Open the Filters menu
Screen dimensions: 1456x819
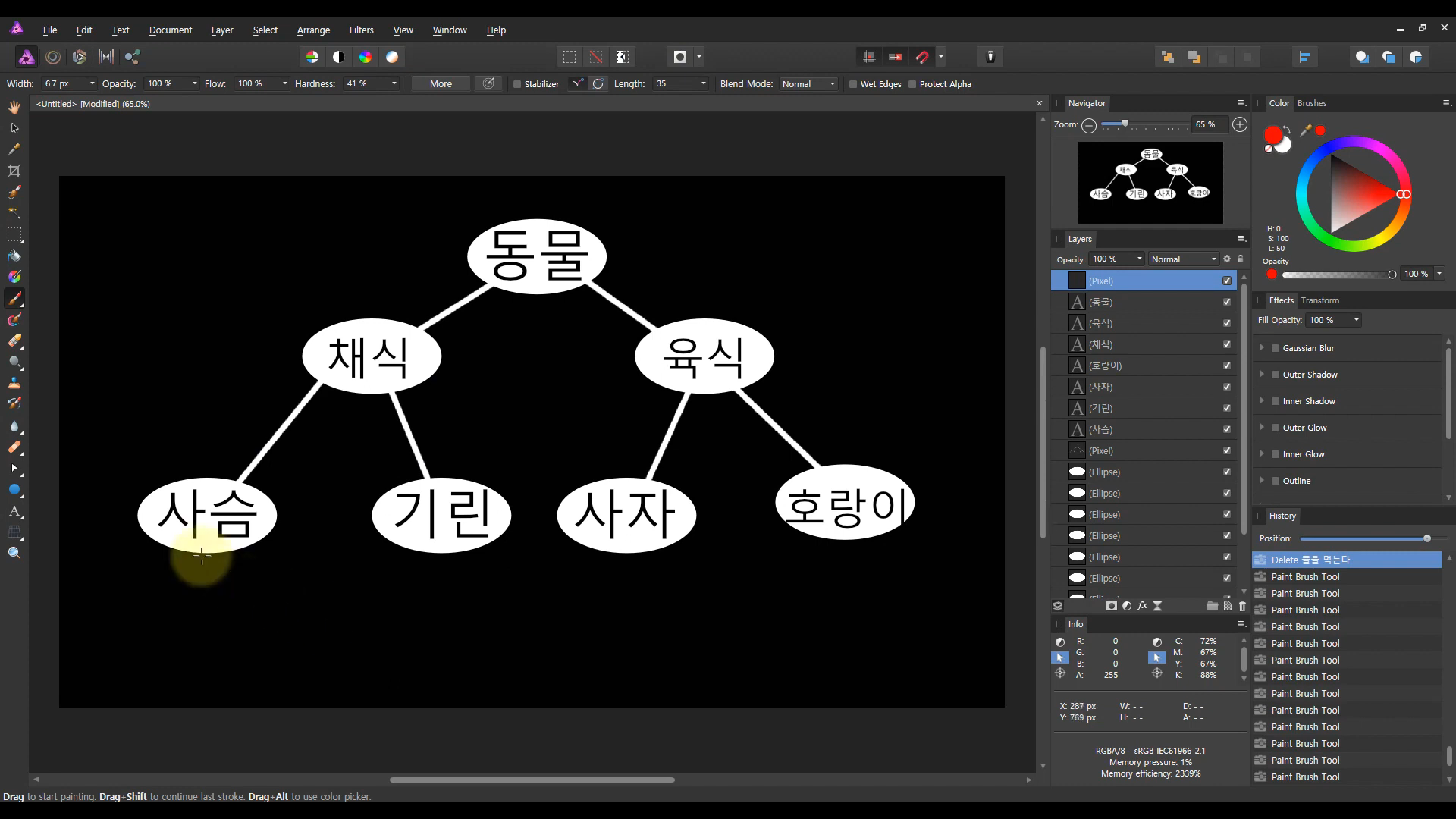point(361,30)
